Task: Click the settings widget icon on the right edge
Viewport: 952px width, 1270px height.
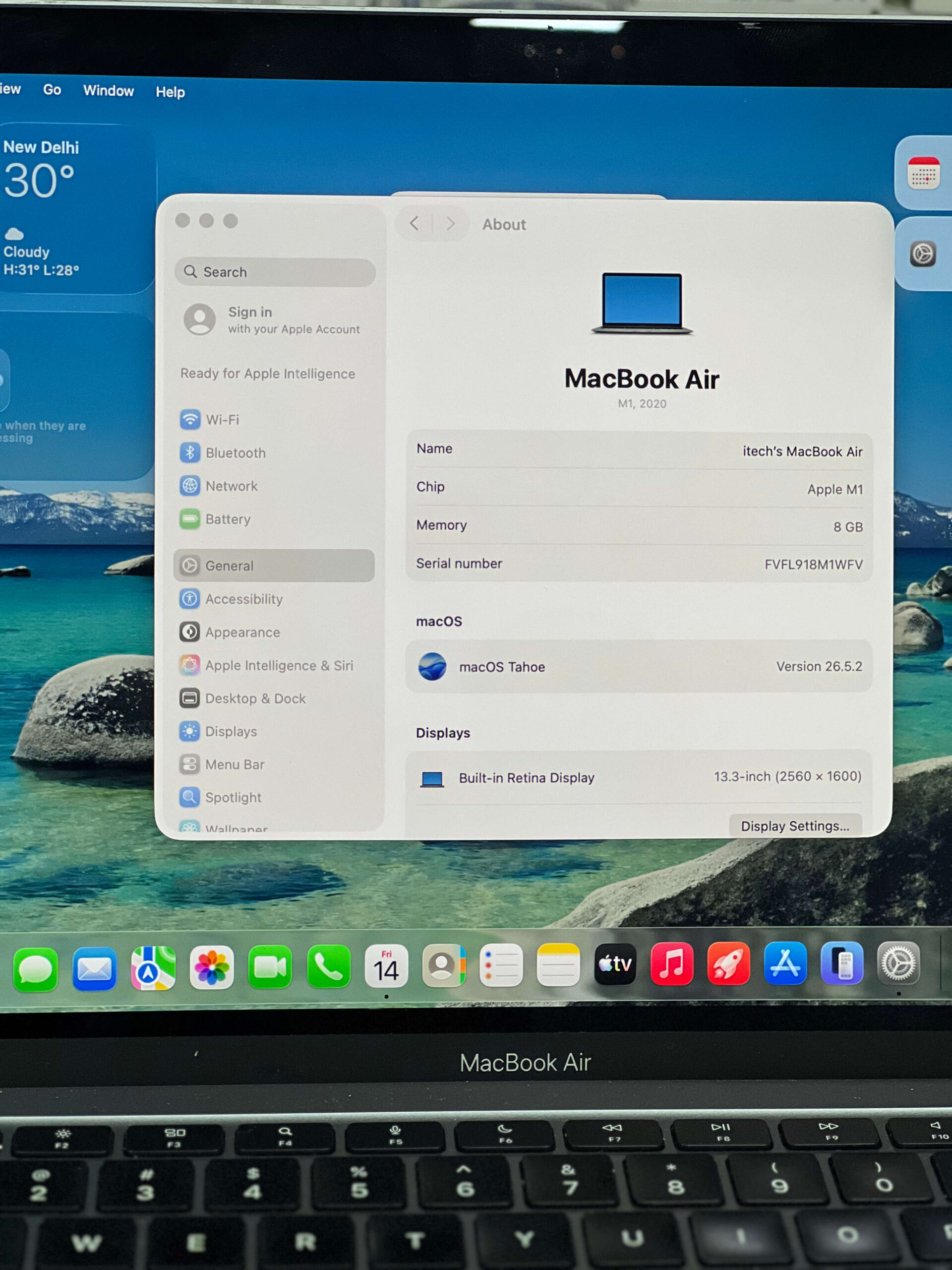Action: coord(923,254)
